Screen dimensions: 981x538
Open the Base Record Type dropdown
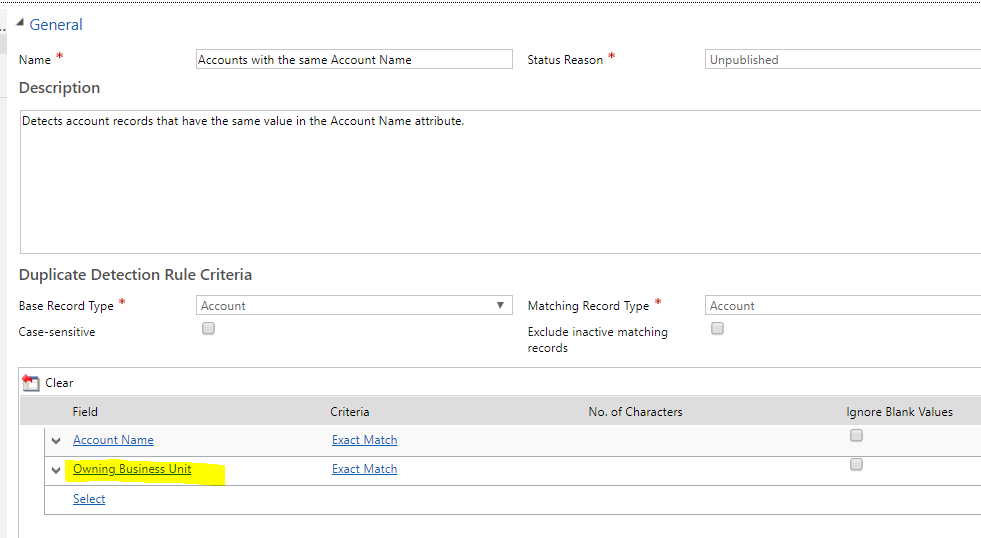[x=354, y=305]
